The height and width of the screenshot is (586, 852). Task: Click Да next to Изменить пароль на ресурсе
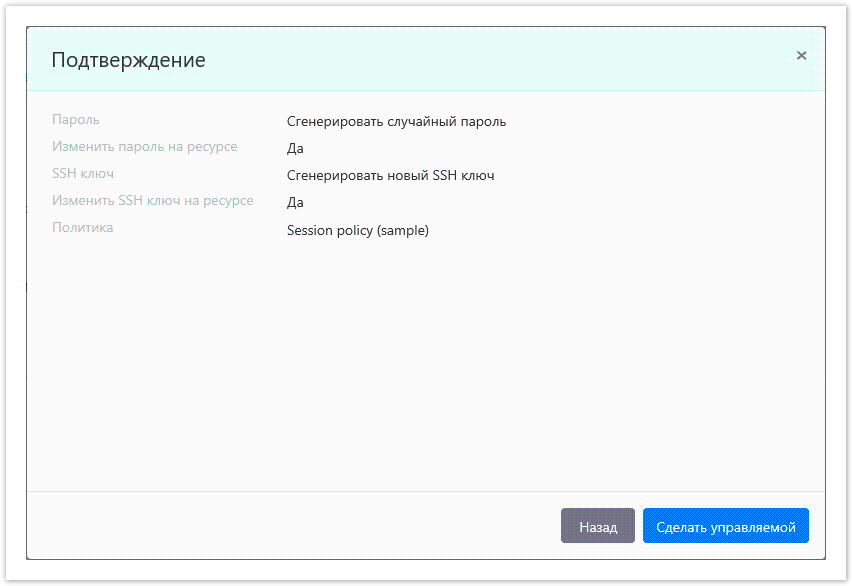(295, 149)
